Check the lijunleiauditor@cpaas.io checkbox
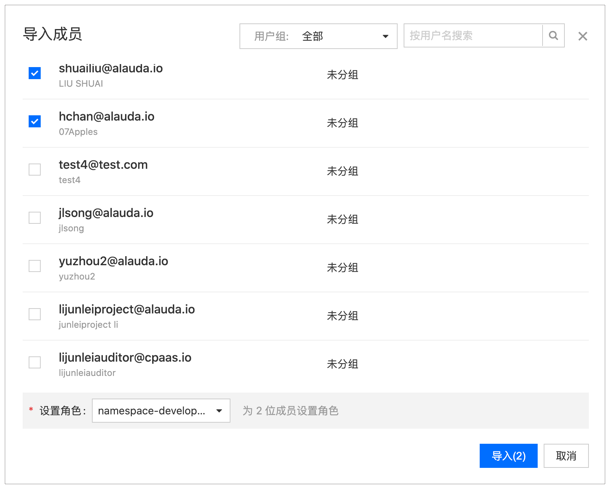This screenshot has height=488, width=610. point(35,362)
